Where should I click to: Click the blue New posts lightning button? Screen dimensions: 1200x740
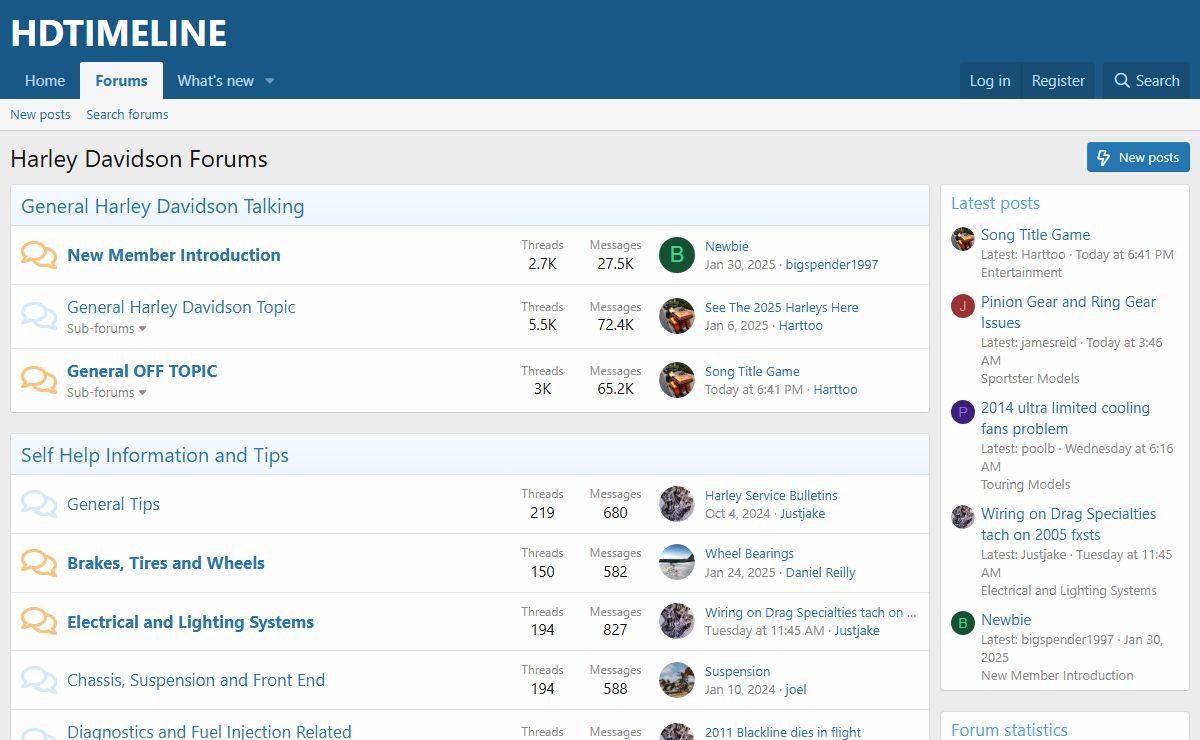[1138, 157]
